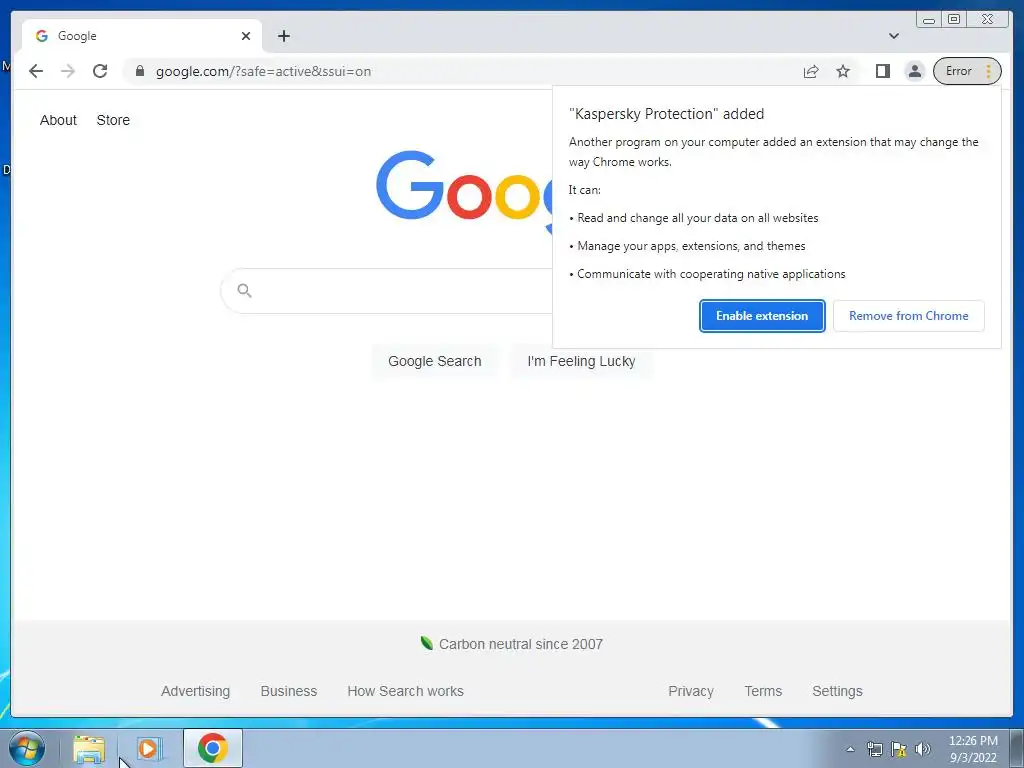Image resolution: width=1024 pixels, height=768 pixels.
Task: Close the Google tab
Action: click(246, 36)
